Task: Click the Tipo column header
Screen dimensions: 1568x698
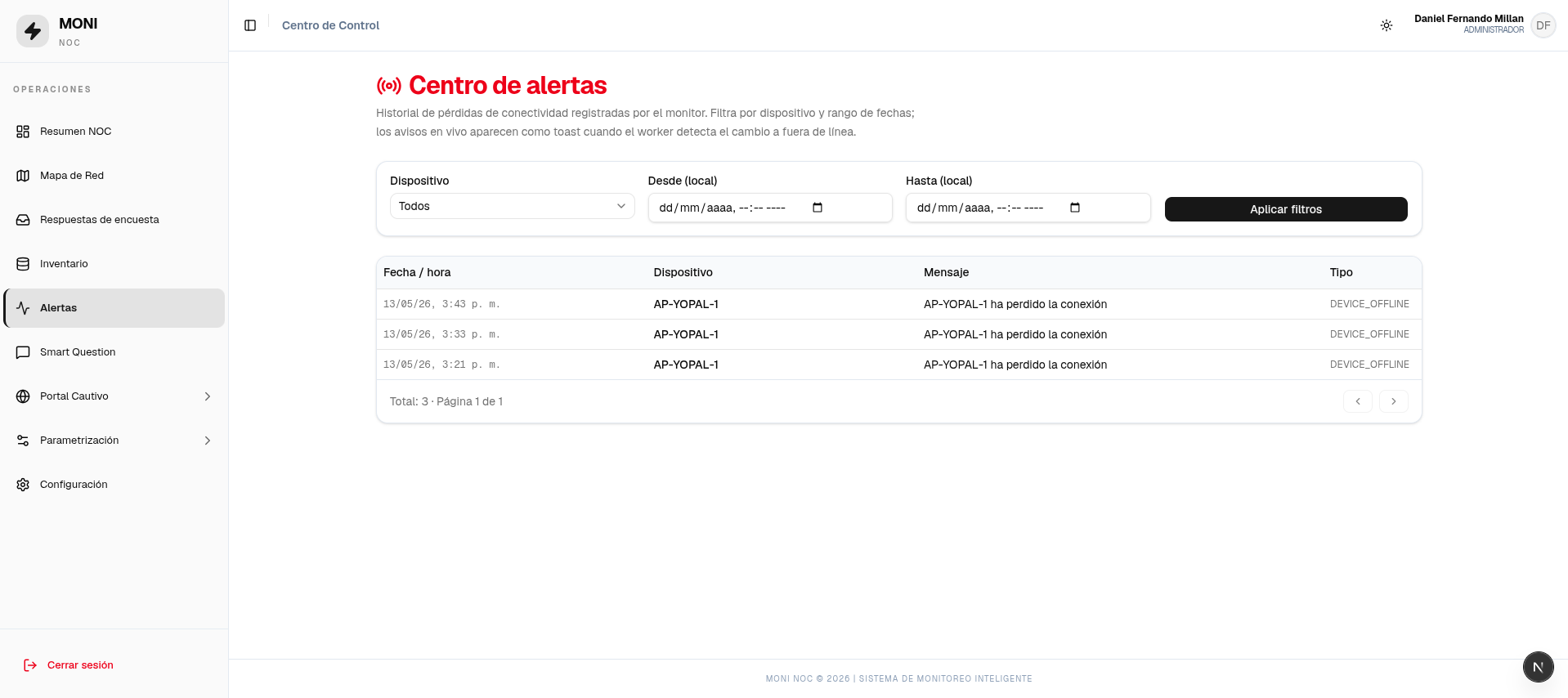Action: 1342,272
